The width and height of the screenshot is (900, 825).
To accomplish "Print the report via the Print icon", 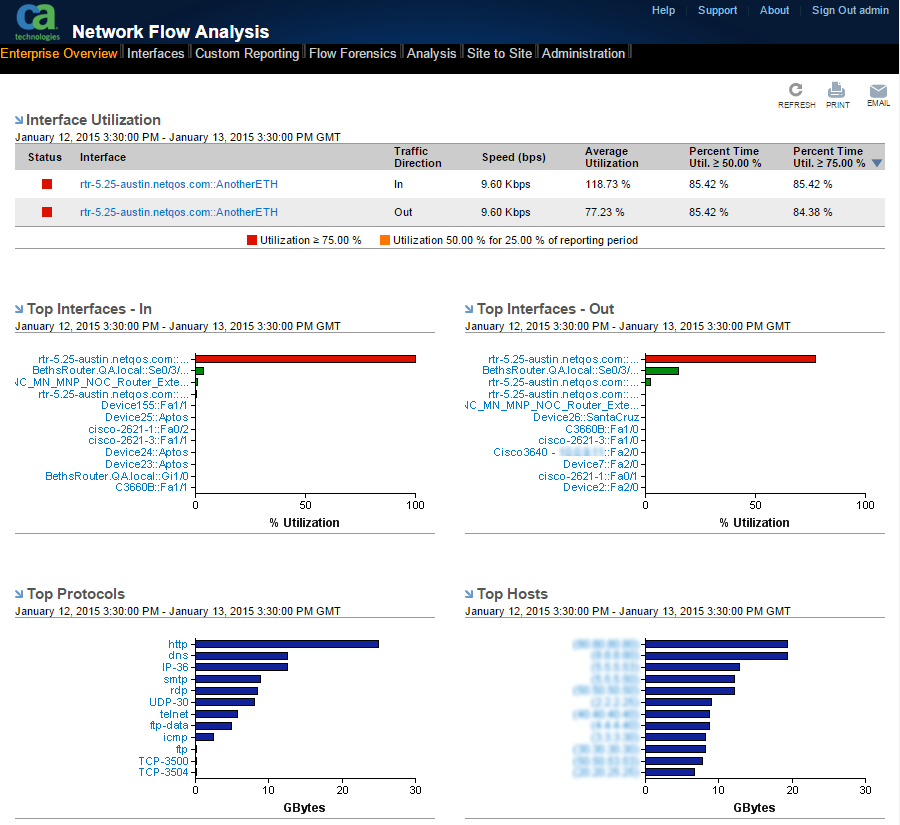I will point(837,89).
